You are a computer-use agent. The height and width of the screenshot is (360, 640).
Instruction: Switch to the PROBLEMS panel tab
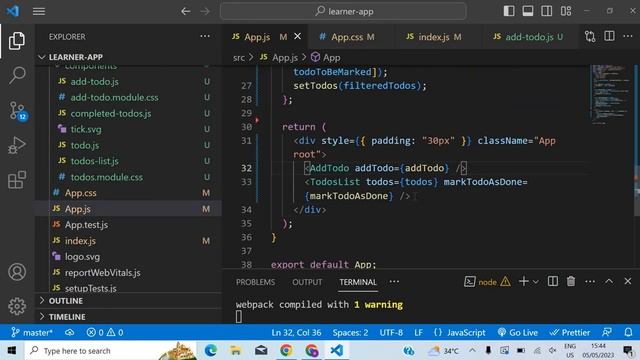[x=256, y=282]
